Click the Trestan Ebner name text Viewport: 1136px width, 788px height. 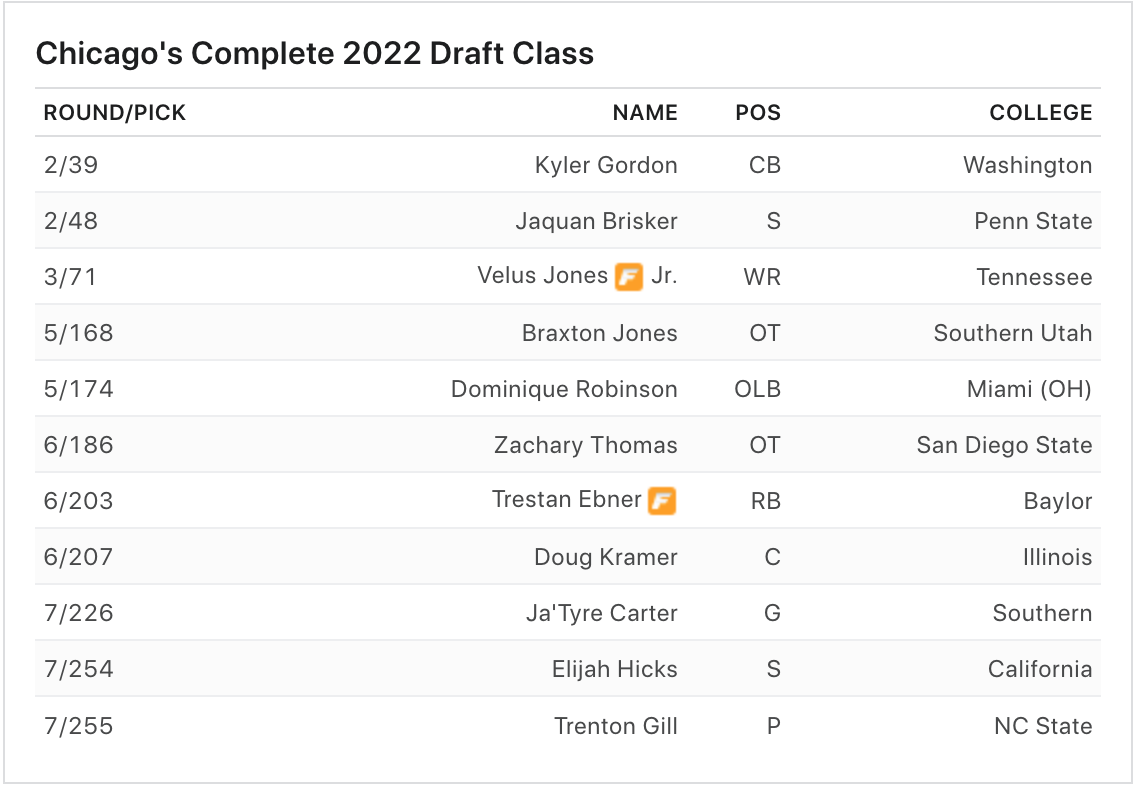pos(566,500)
